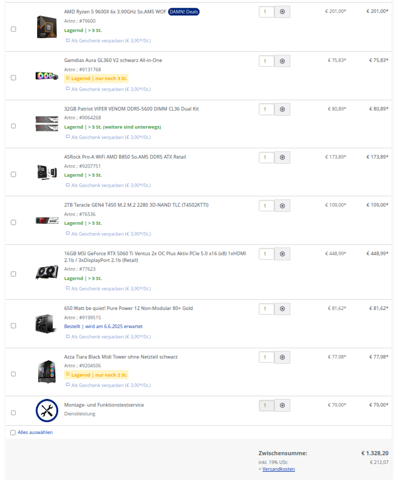
Task: Click the round icon button beside Montage- und Funktionstestservice quantity
Action: click(282, 405)
